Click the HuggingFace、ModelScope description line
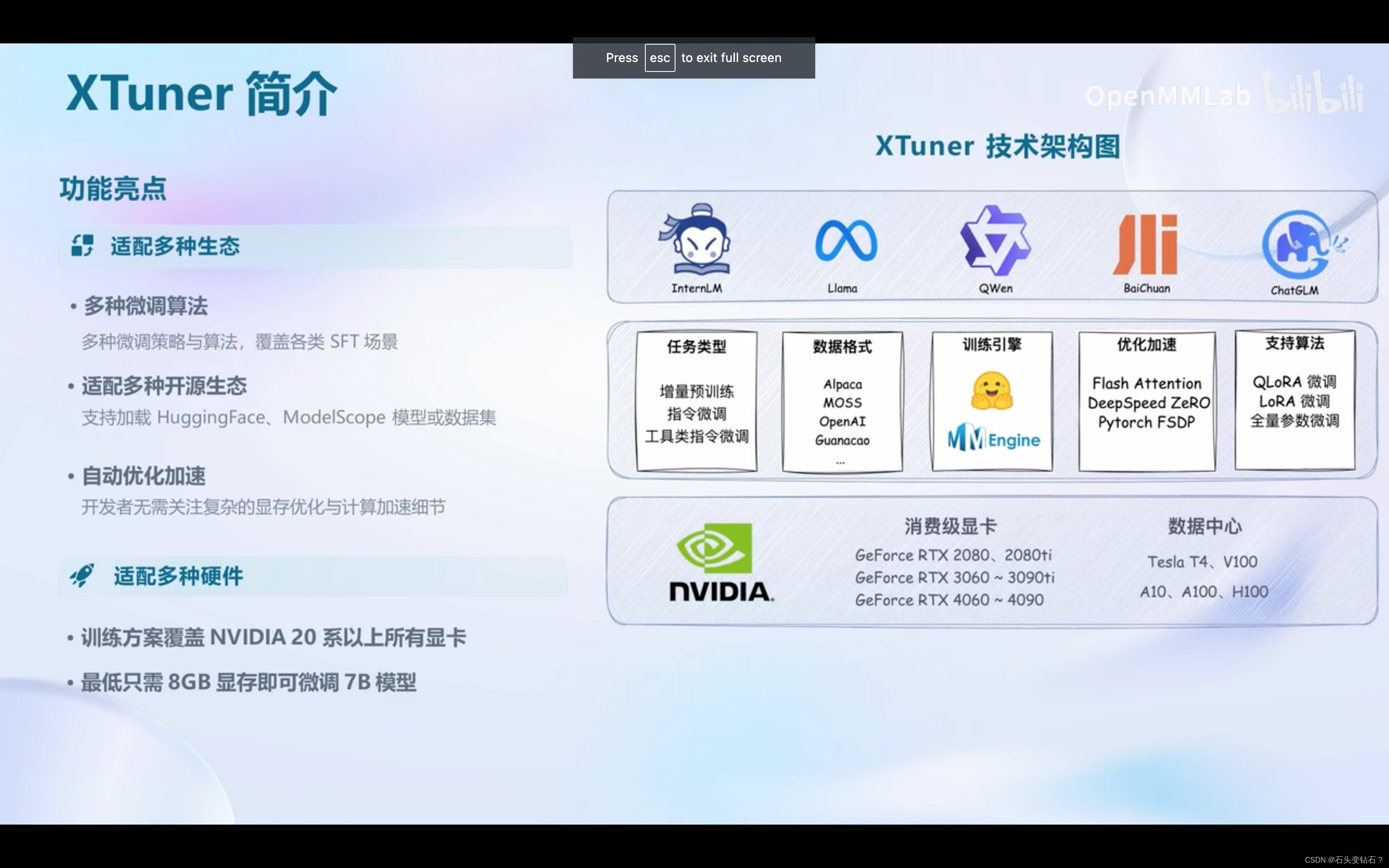The image size is (1389, 868). [289, 417]
